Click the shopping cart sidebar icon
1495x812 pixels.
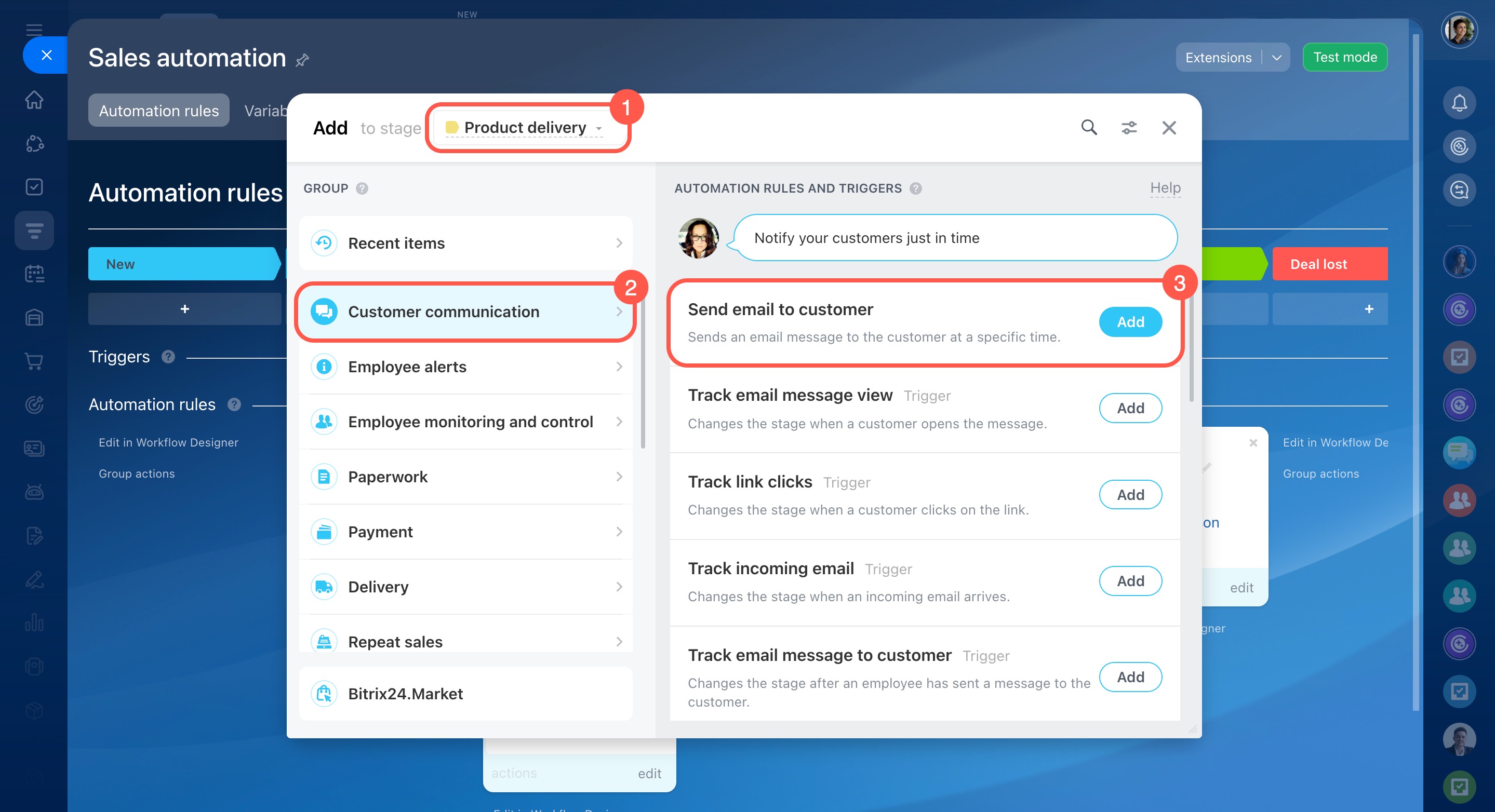coord(34,361)
